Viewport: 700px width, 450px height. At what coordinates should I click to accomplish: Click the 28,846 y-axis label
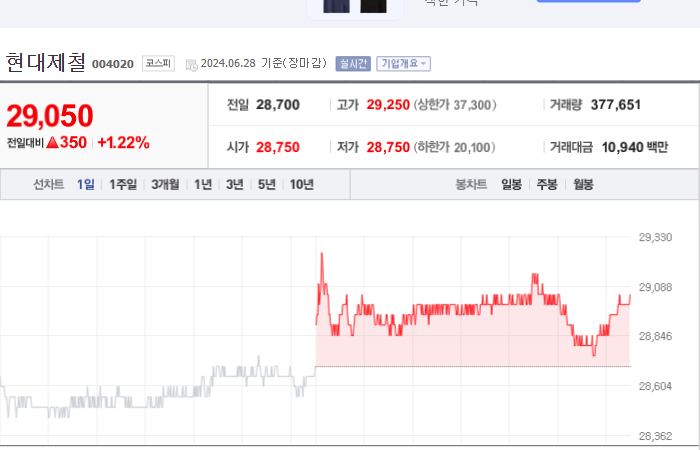655,336
